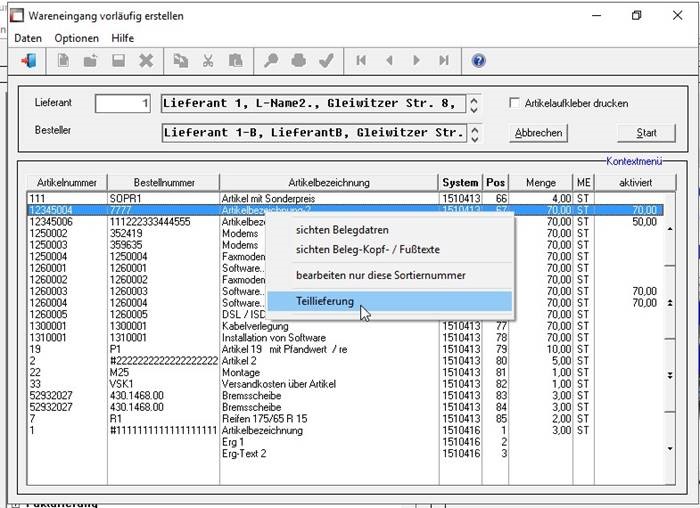Click the double down arrow list scroller

click(670, 375)
